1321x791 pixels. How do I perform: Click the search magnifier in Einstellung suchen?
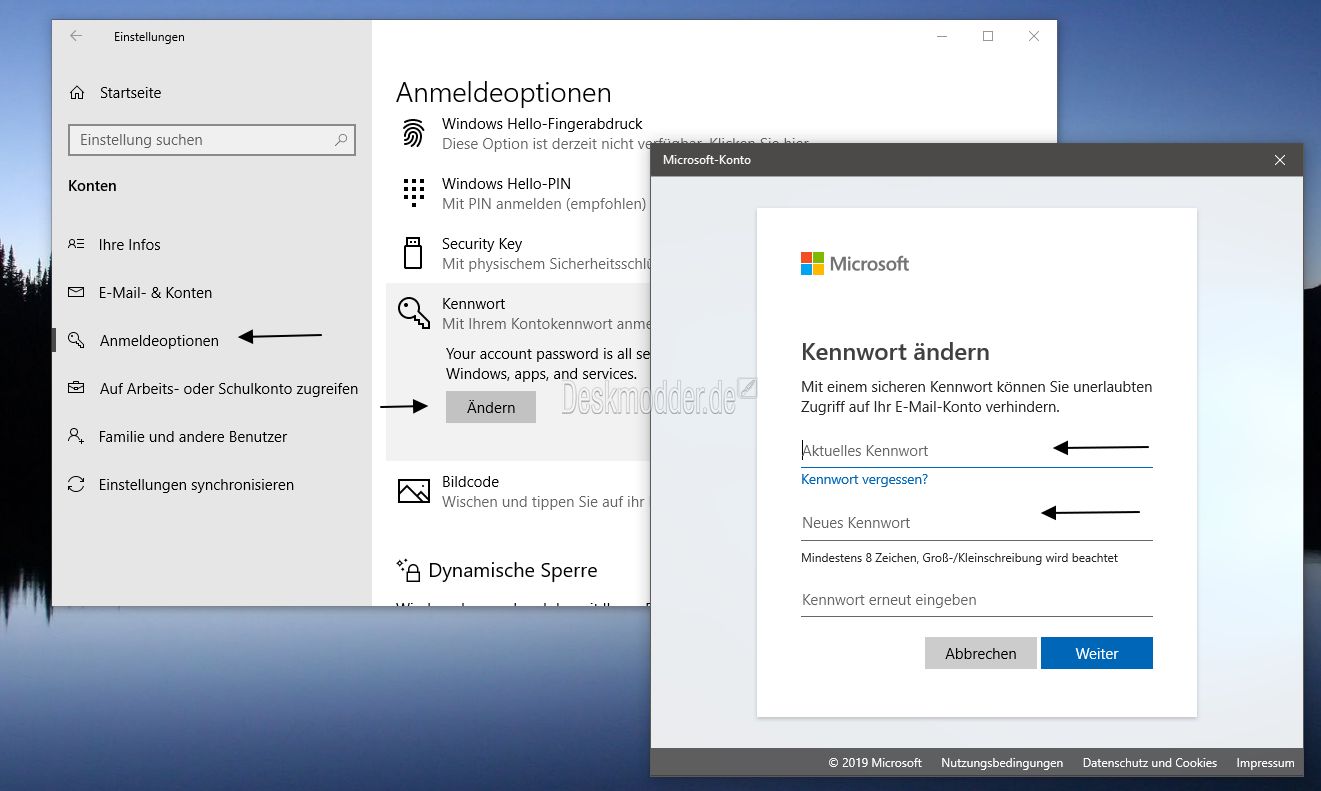click(x=342, y=140)
